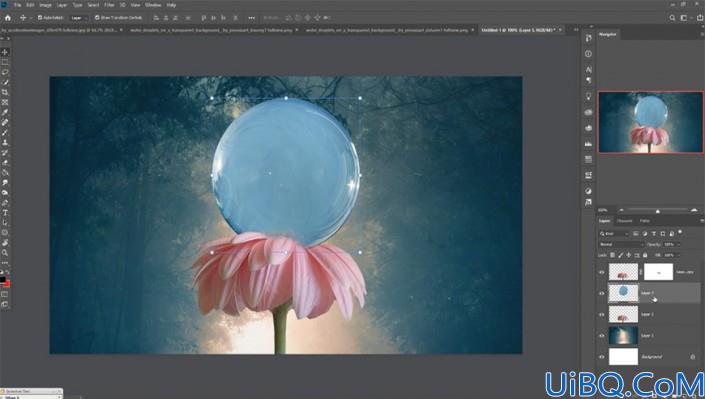
Task: Select the Horizontal Type tool
Action: [5, 213]
